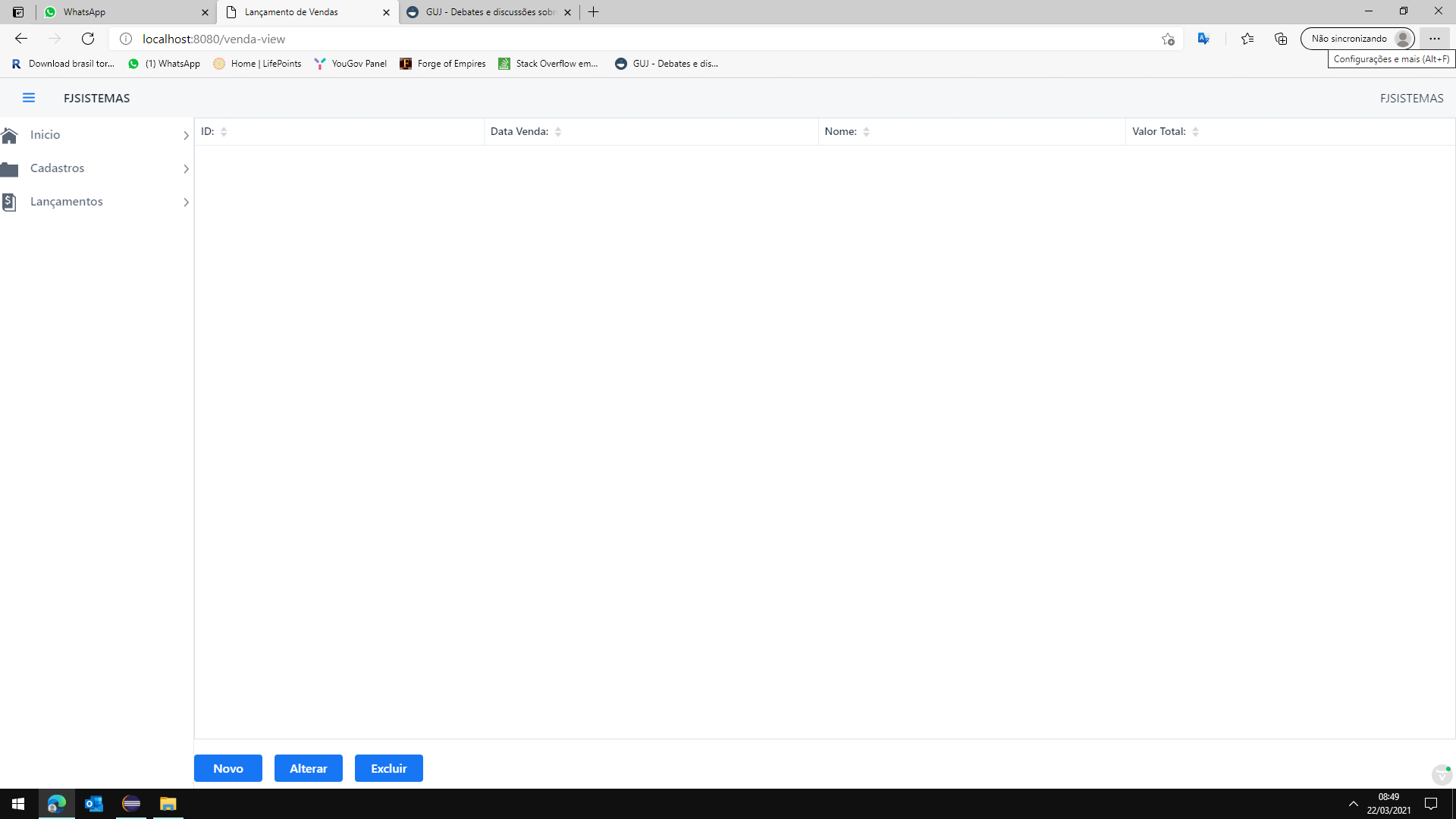Sort table by Valor Total column
This screenshot has width=1456, height=819.
tap(1195, 132)
